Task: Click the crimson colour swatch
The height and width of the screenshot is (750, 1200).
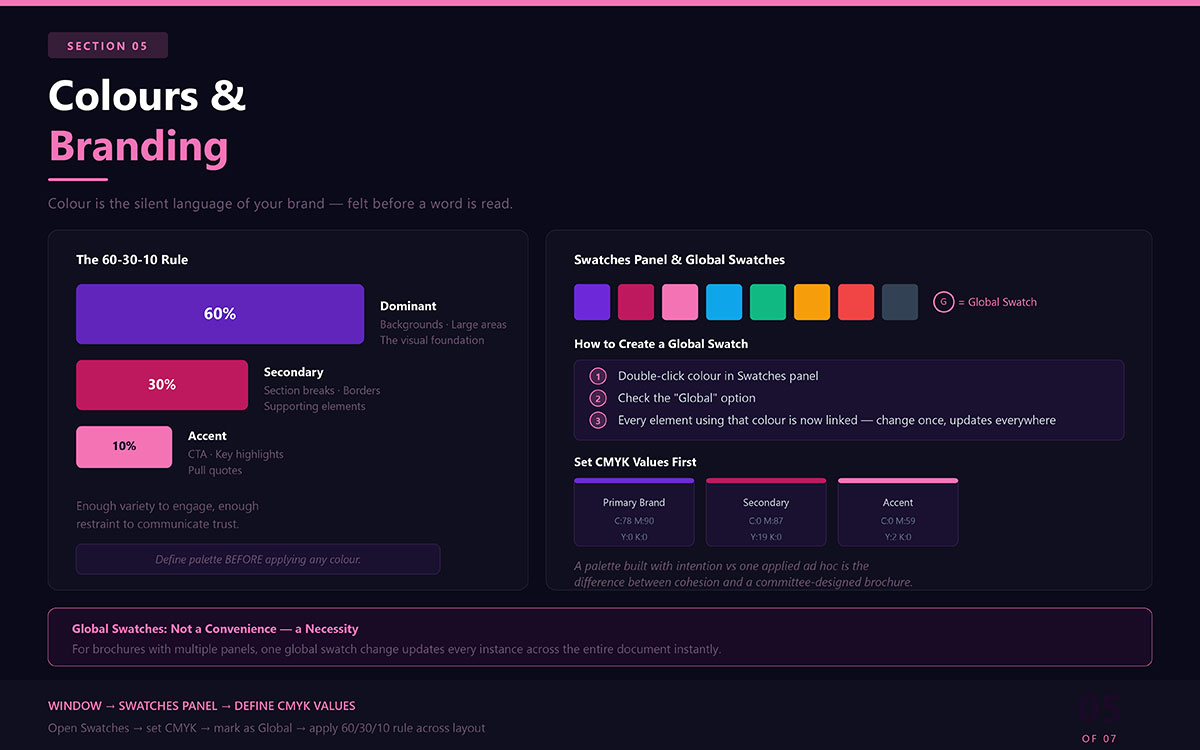Action: (x=636, y=302)
